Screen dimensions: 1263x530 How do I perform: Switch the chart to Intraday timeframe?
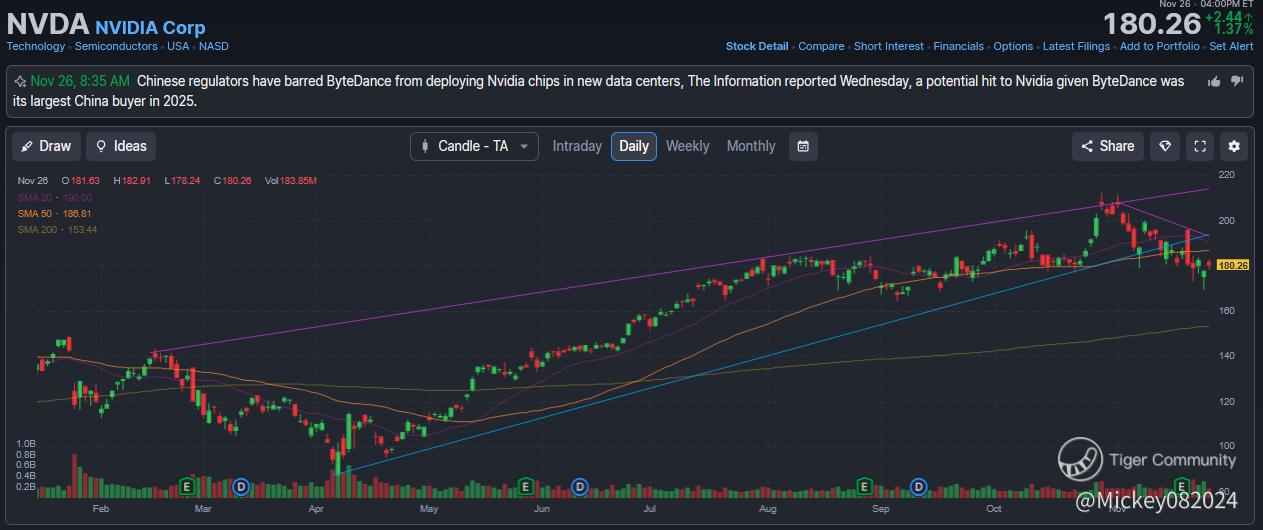coord(577,146)
